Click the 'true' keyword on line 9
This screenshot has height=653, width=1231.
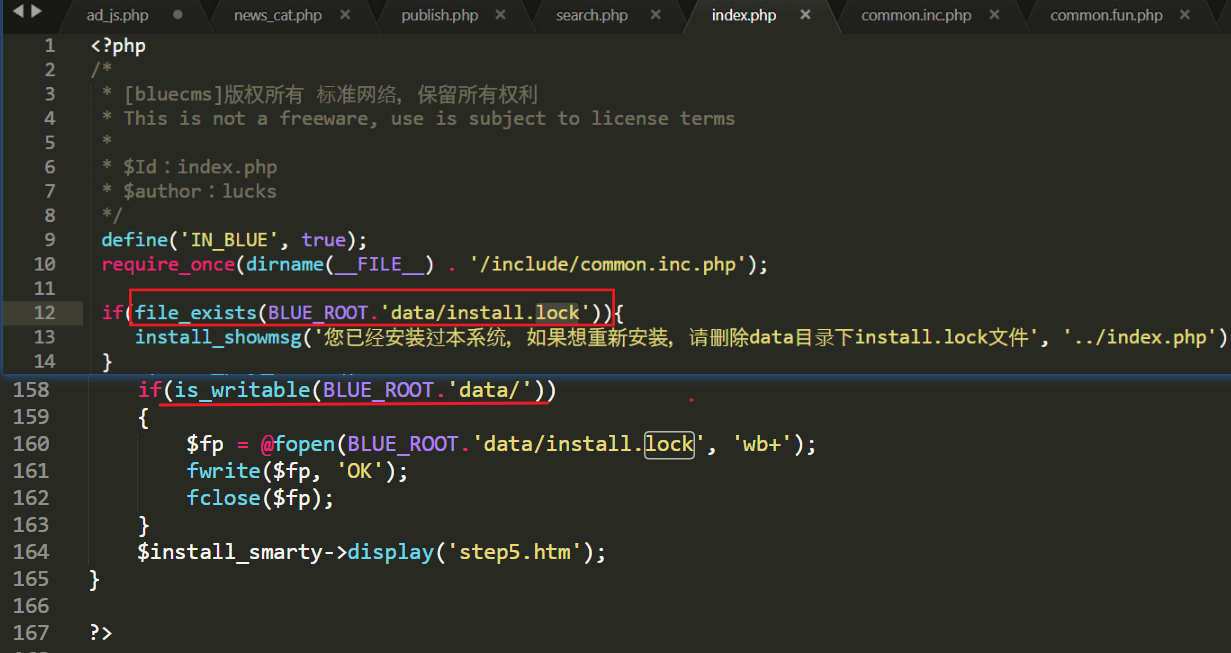click(x=323, y=240)
